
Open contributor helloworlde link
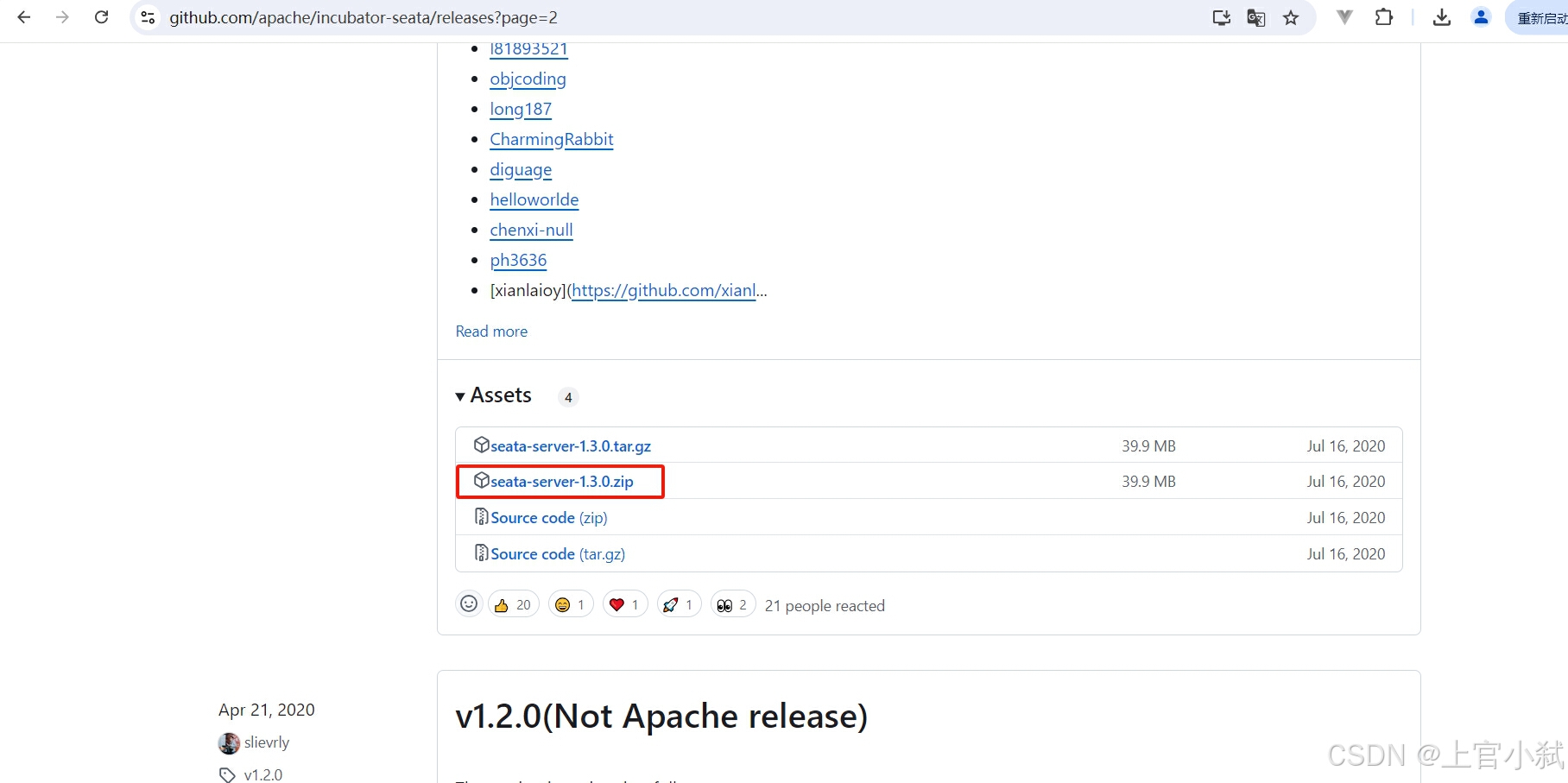tap(534, 199)
